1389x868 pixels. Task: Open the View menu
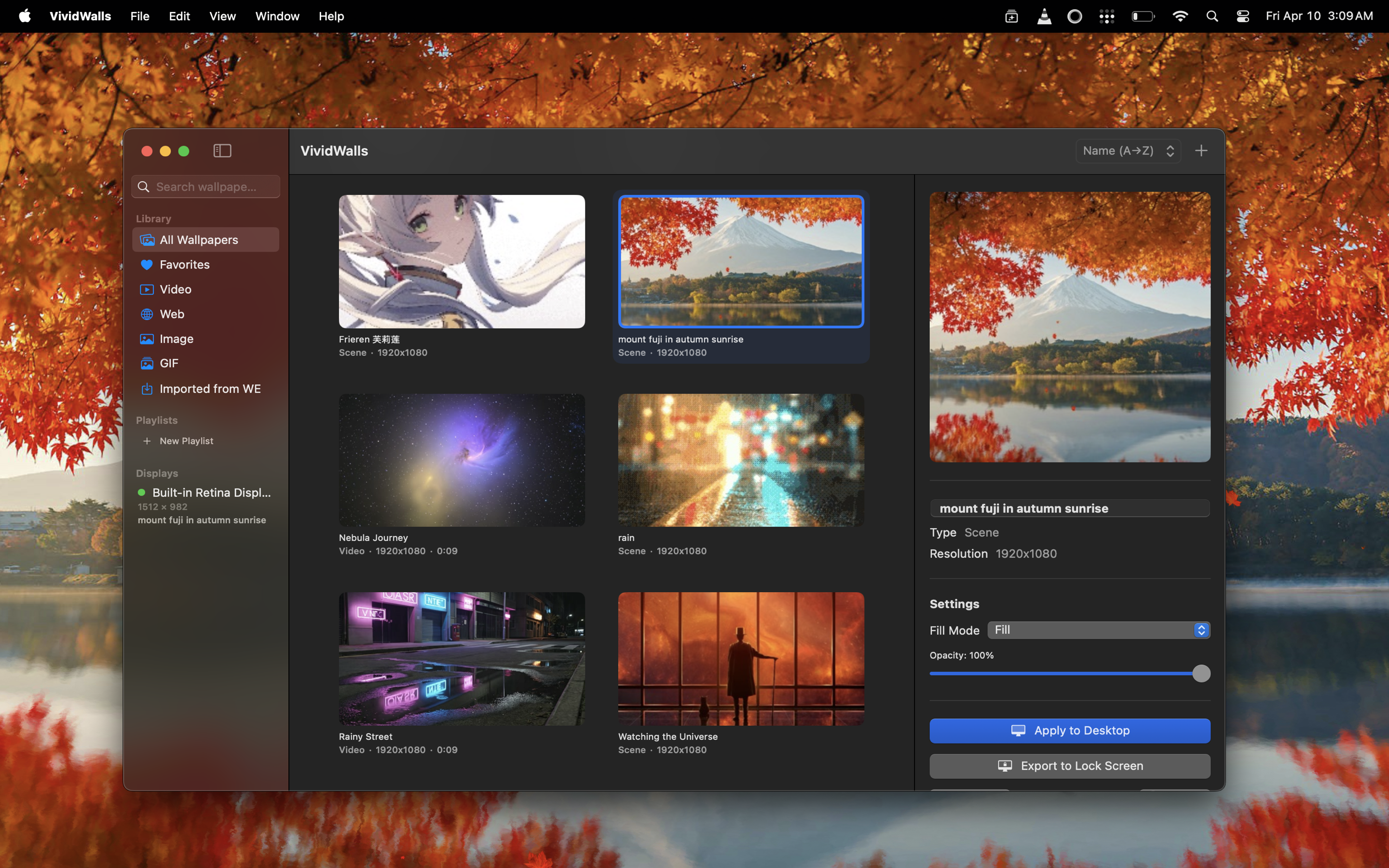222,16
